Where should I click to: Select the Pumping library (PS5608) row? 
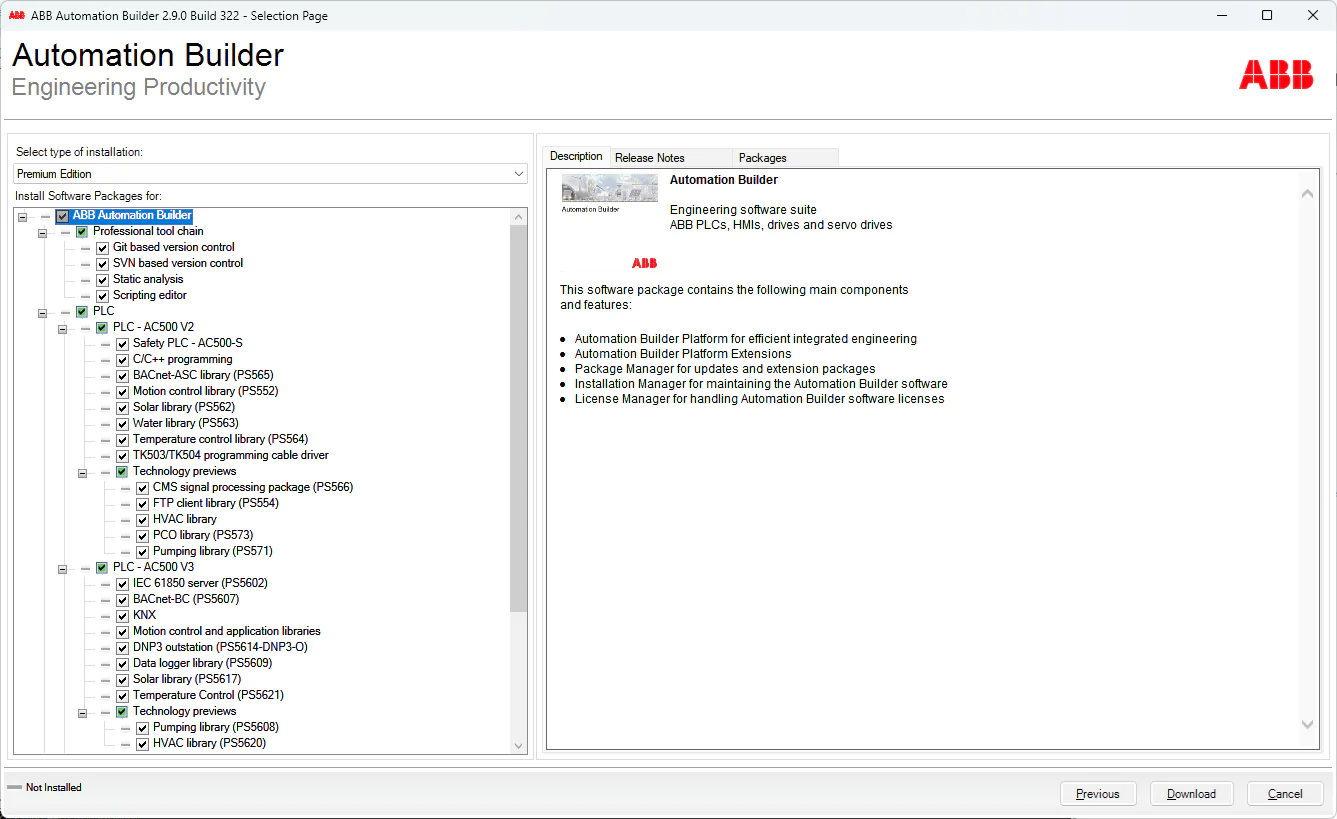click(x=216, y=727)
